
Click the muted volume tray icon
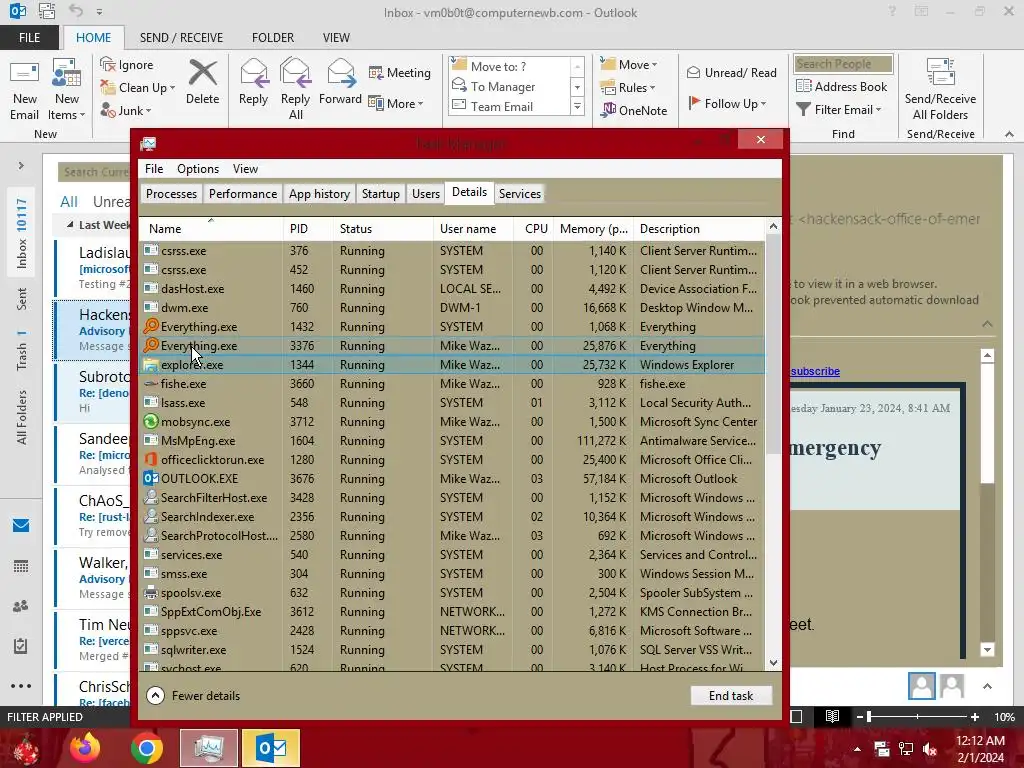tap(930, 749)
